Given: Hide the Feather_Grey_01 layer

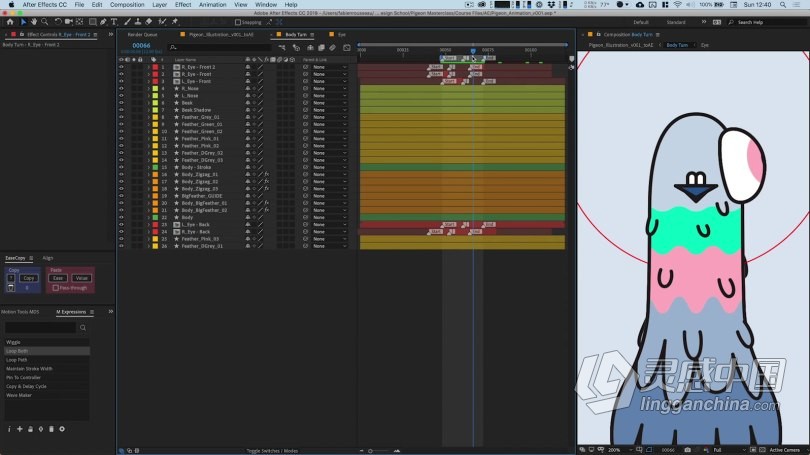Looking at the screenshot, I should [x=121, y=117].
